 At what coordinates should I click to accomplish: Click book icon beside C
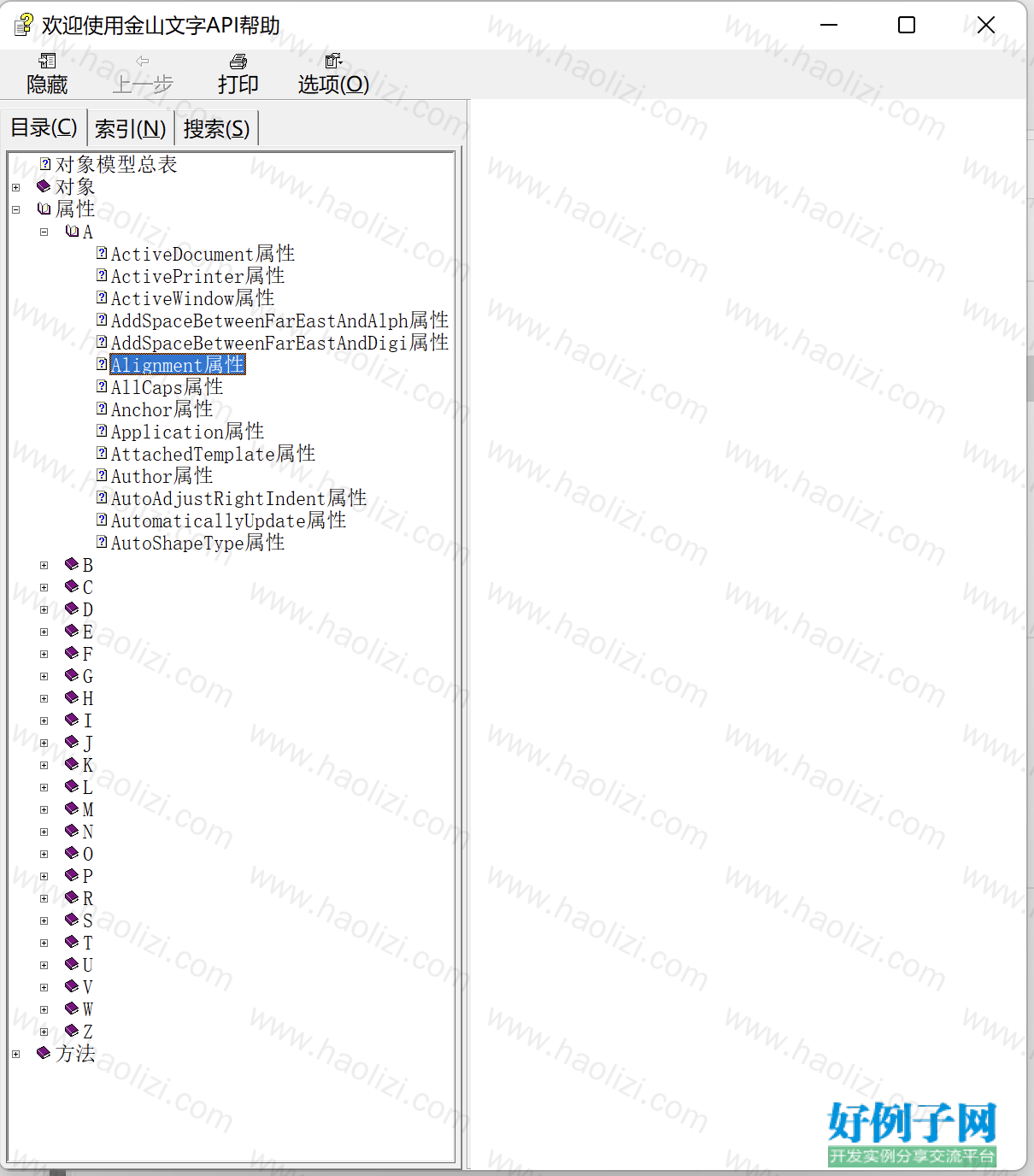pos(72,586)
